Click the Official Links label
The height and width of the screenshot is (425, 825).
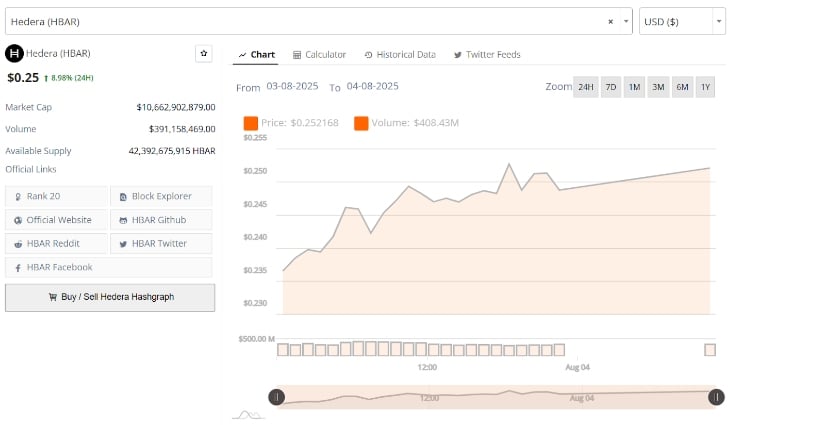coord(31,169)
